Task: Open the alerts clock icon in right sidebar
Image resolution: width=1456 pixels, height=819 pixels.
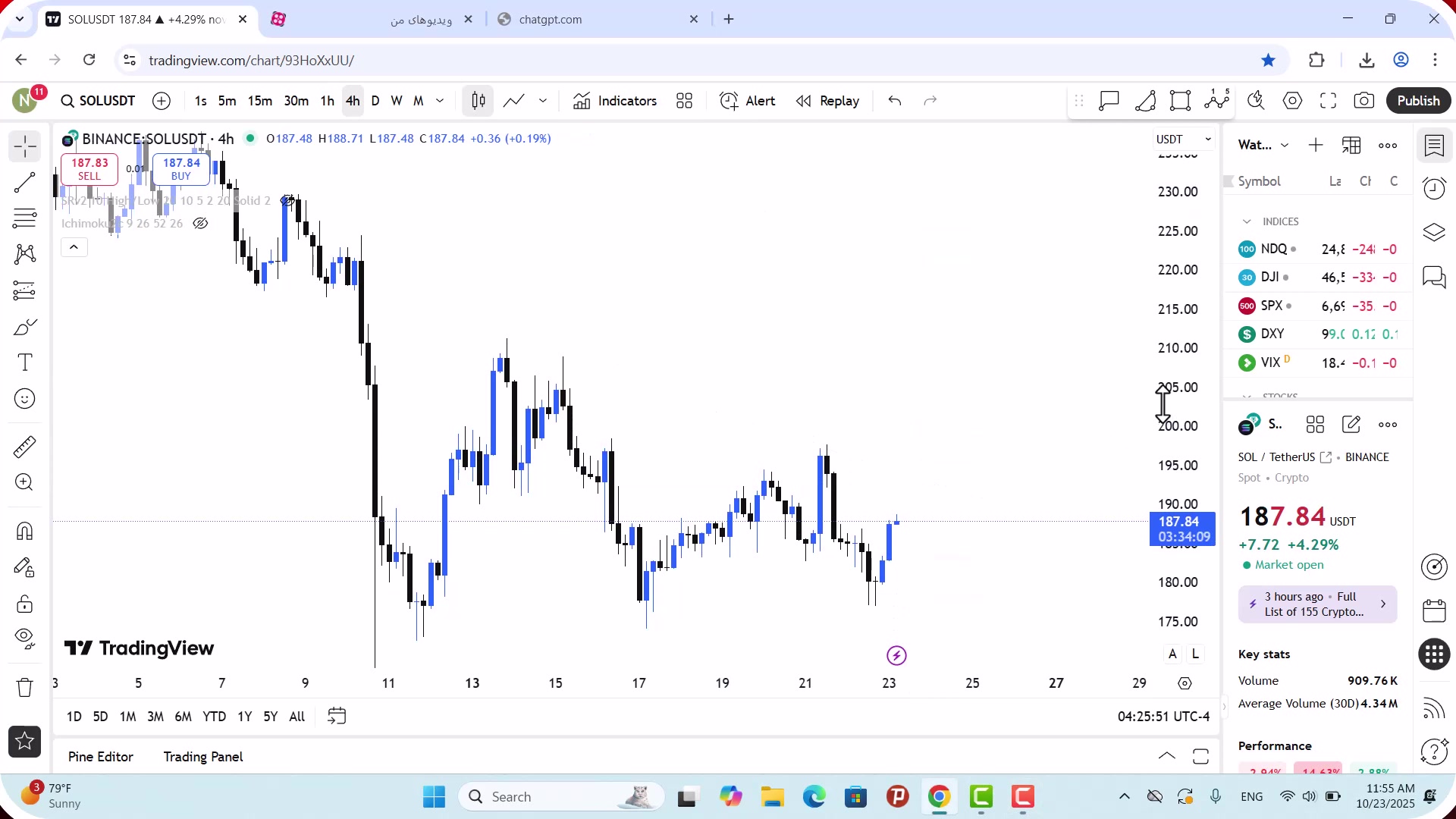Action: pos(1434,189)
